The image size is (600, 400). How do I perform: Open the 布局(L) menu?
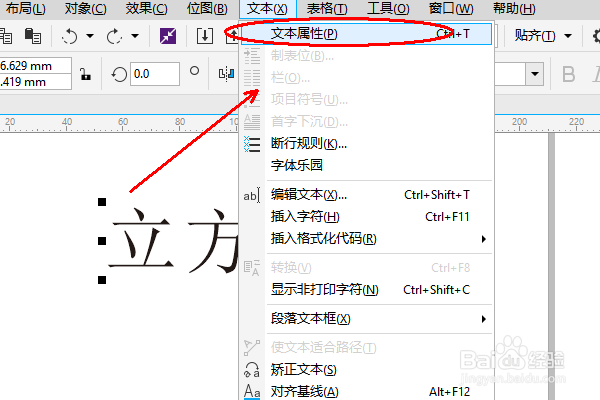(x=25, y=8)
